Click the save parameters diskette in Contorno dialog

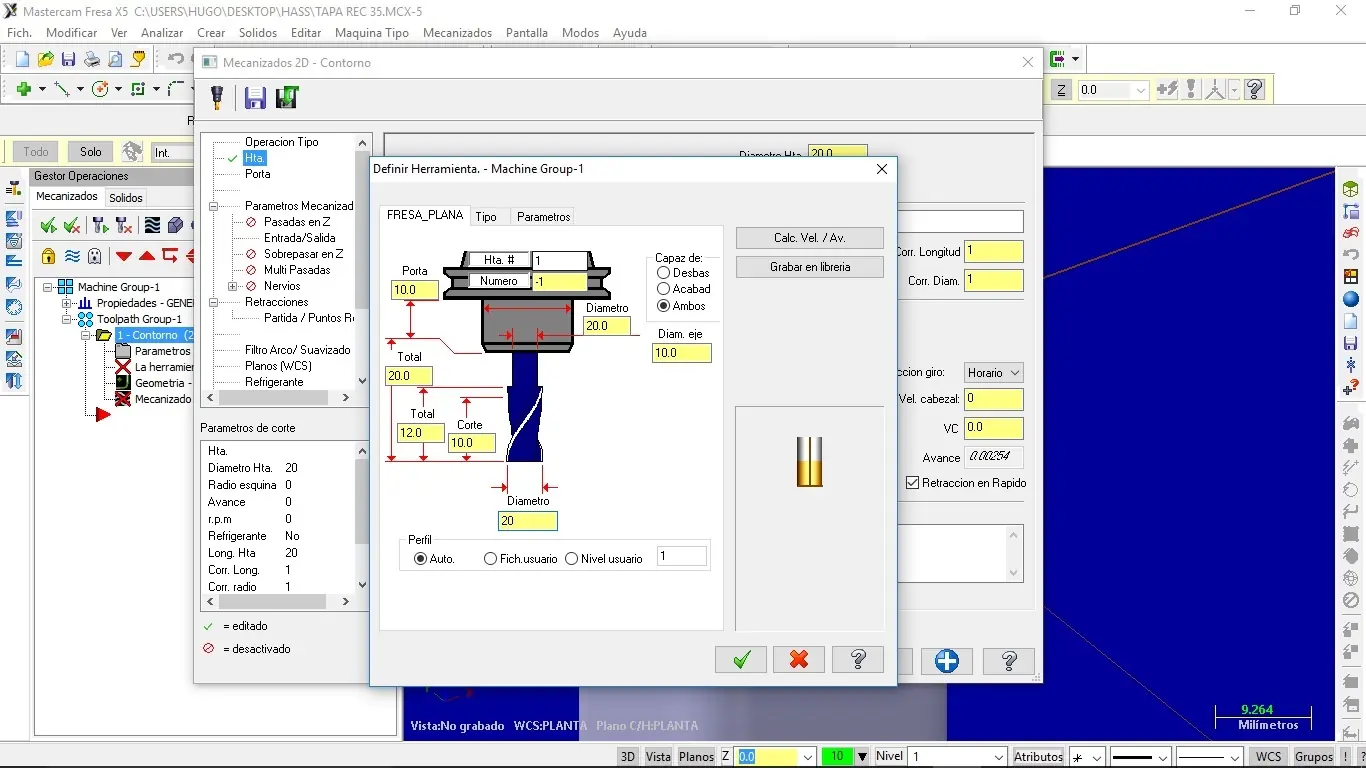coord(255,97)
